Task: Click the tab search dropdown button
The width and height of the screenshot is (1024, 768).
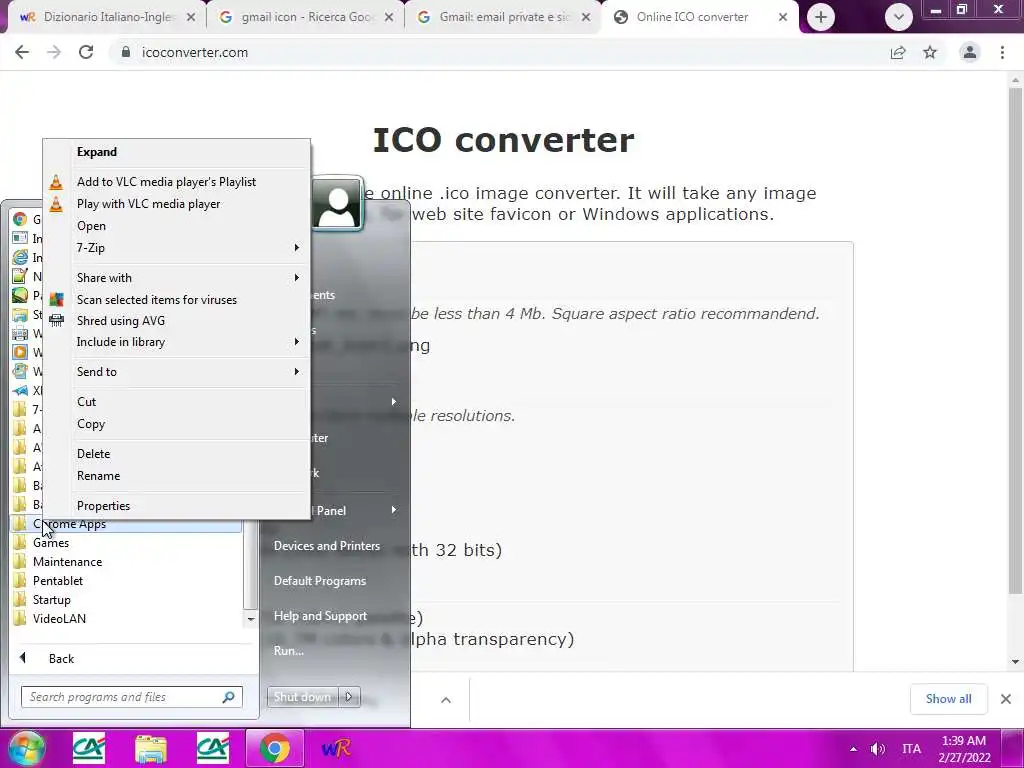Action: pyautogui.click(x=899, y=17)
